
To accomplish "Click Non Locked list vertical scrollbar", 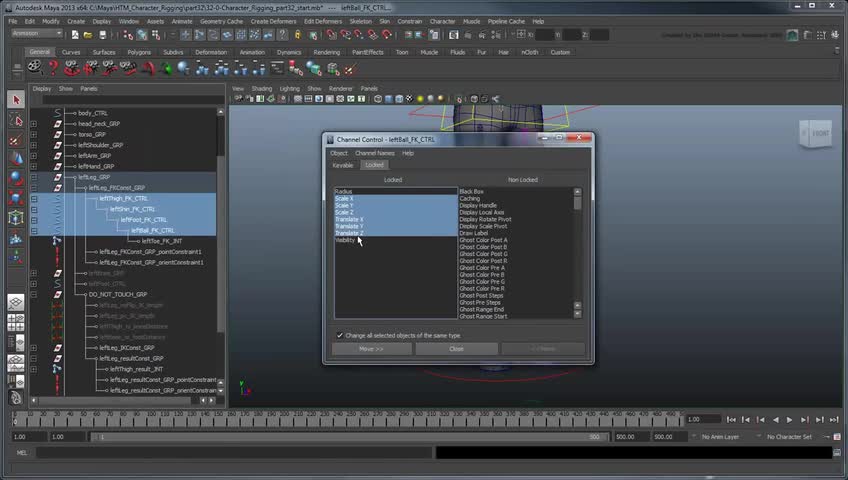I will click(x=577, y=252).
